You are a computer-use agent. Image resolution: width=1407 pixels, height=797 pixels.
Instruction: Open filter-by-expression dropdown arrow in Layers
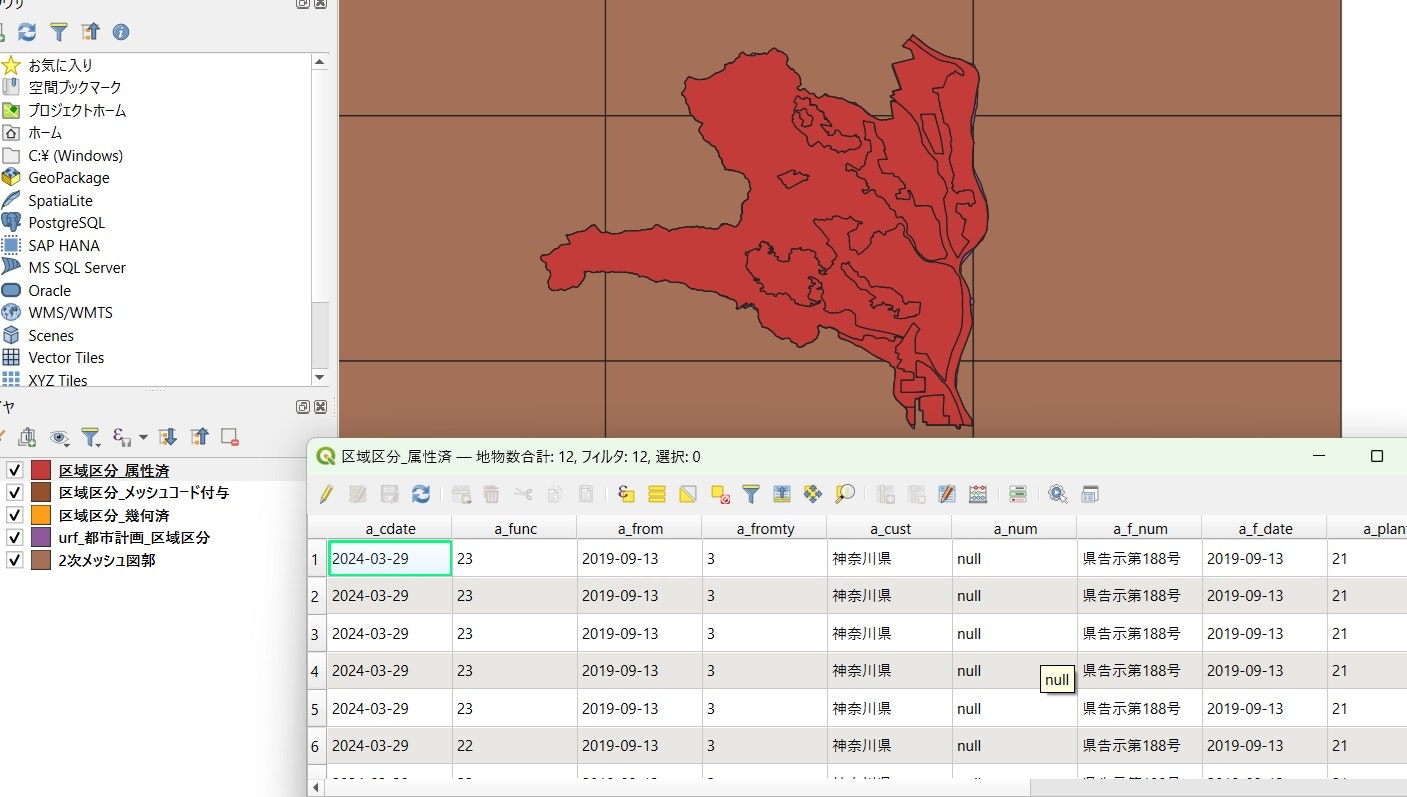coord(143,437)
